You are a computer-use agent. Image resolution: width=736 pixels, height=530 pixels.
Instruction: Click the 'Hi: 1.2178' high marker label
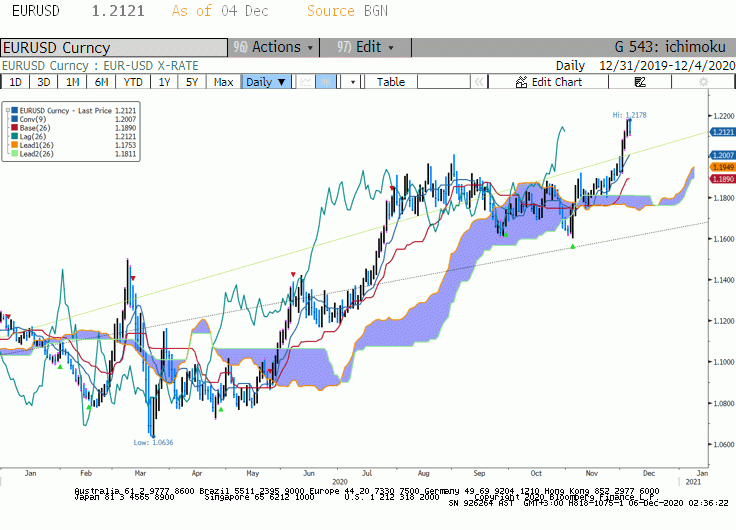pyautogui.click(x=629, y=115)
